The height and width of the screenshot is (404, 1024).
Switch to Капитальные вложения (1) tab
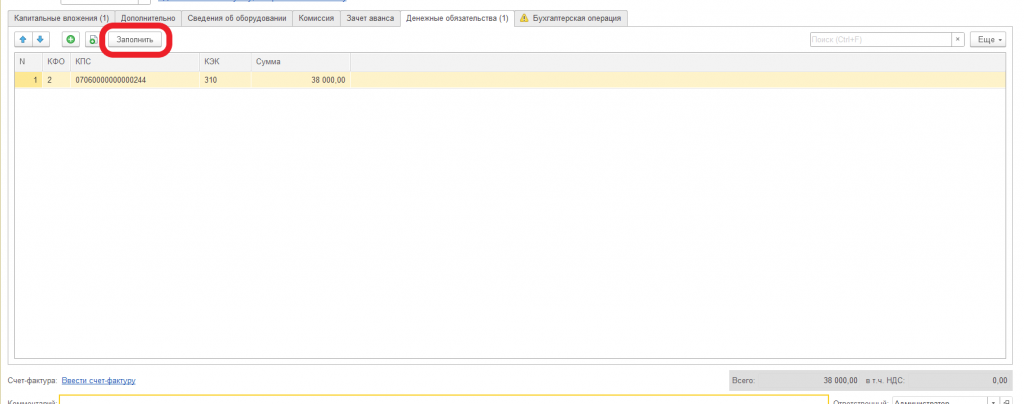tap(61, 18)
